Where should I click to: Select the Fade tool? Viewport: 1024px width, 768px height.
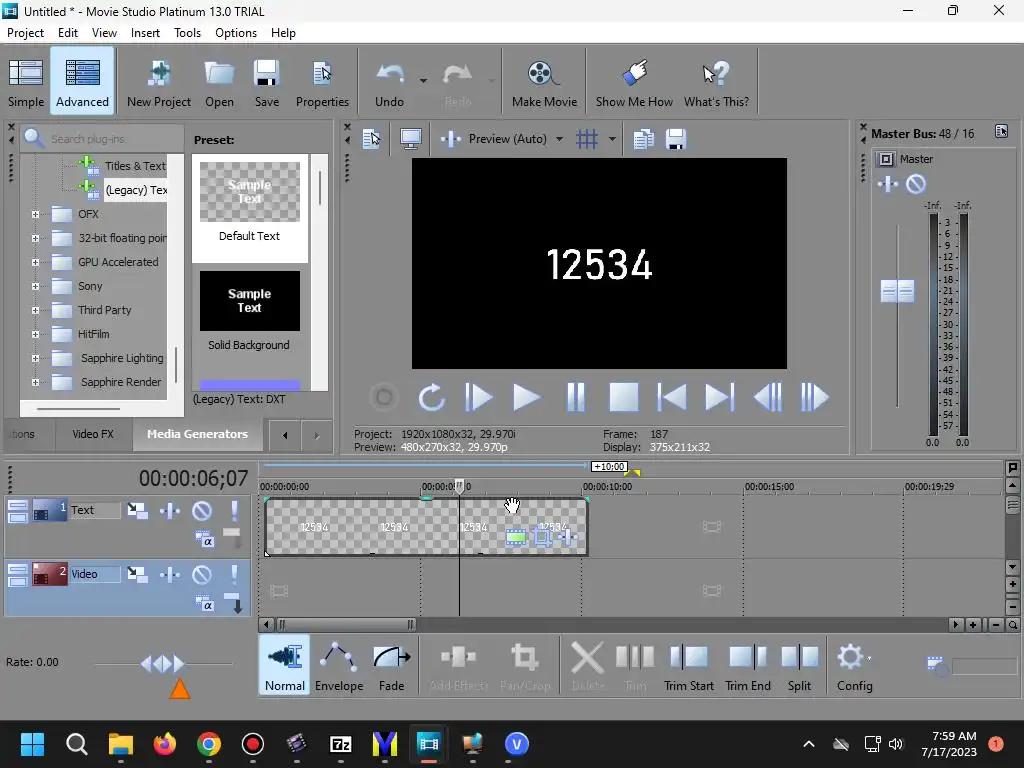(391, 665)
